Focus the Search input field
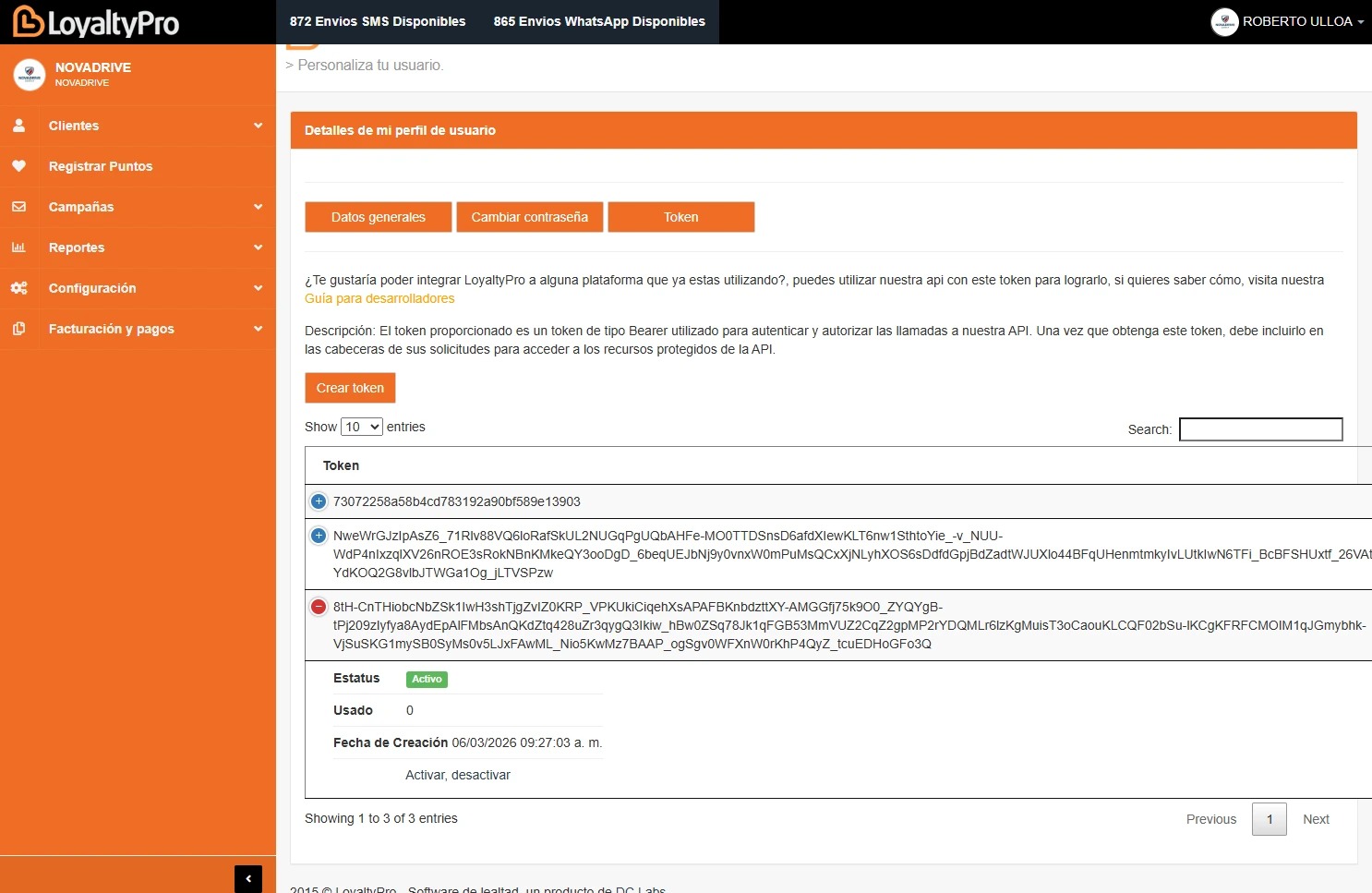 (x=1261, y=429)
